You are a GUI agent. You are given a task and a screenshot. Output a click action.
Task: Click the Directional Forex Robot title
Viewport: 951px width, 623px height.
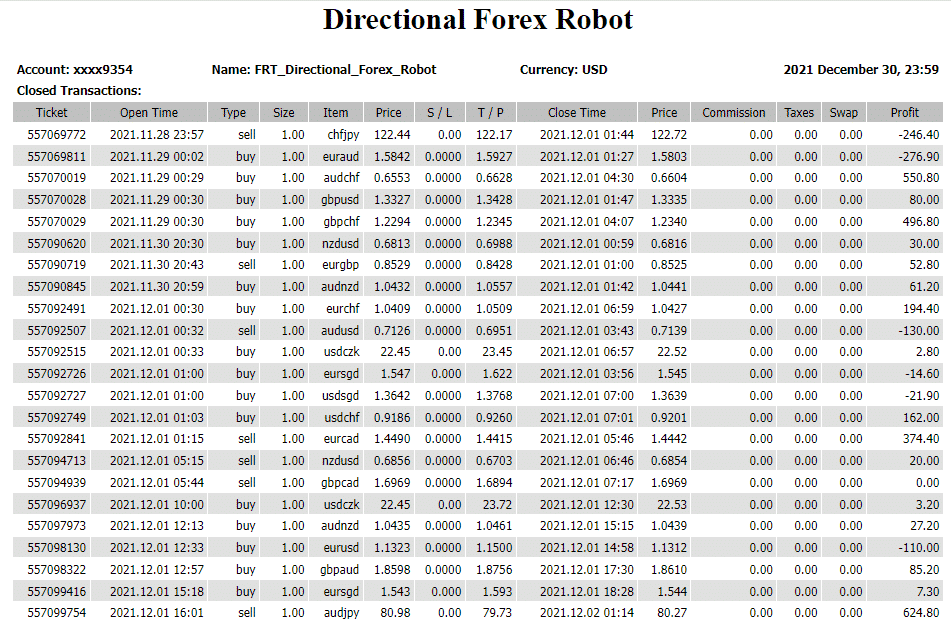[x=478, y=19]
